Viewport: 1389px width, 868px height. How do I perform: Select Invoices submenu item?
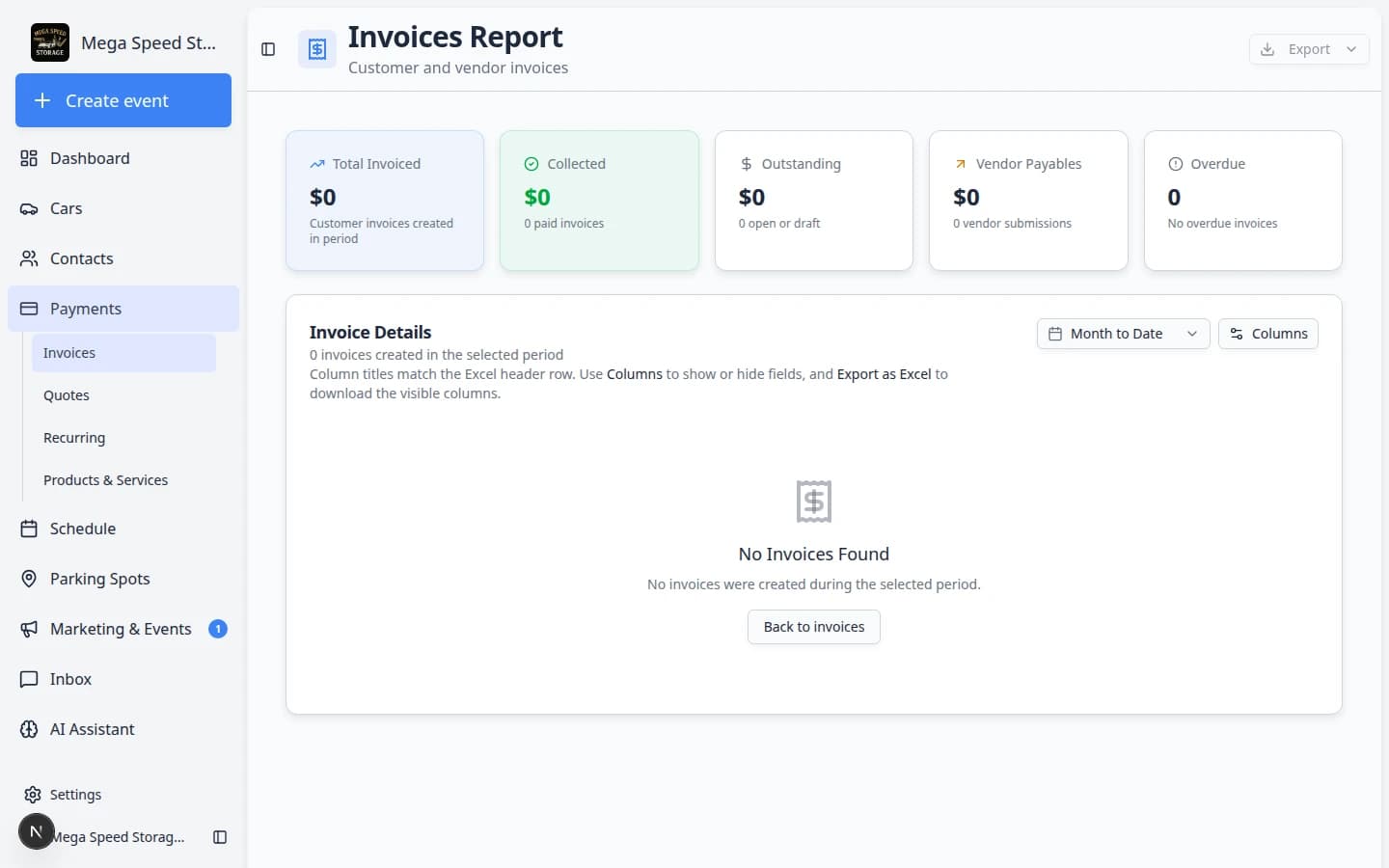click(x=123, y=353)
